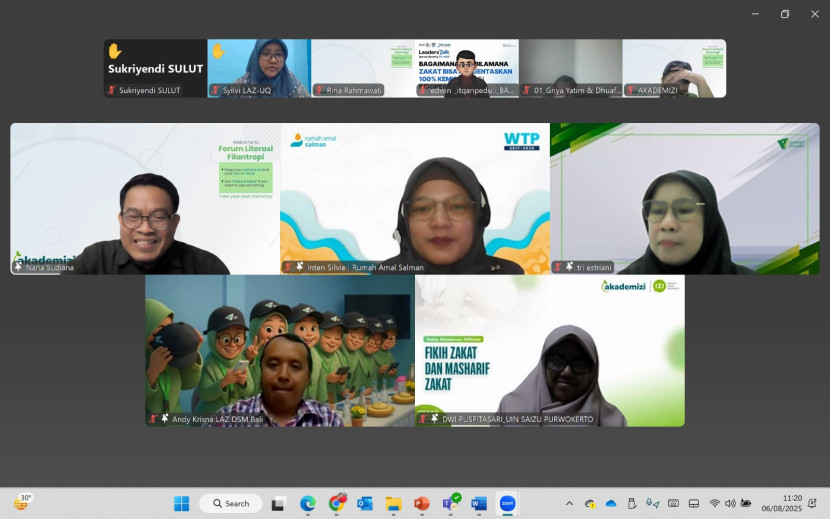The height and width of the screenshot is (519, 830).
Task: Open the Zoom app in taskbar
Action: [507, 503]
